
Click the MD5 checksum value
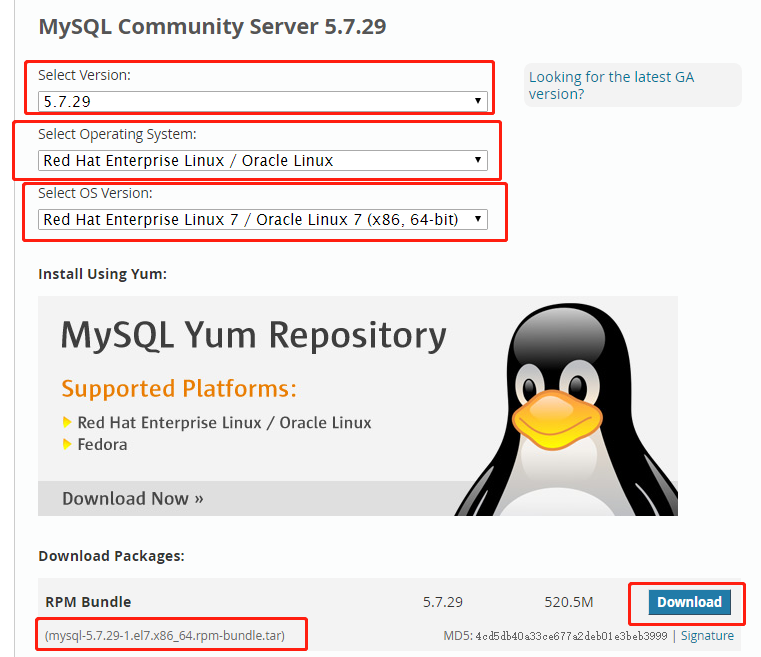pyautogui.click(x=571, y=636)
